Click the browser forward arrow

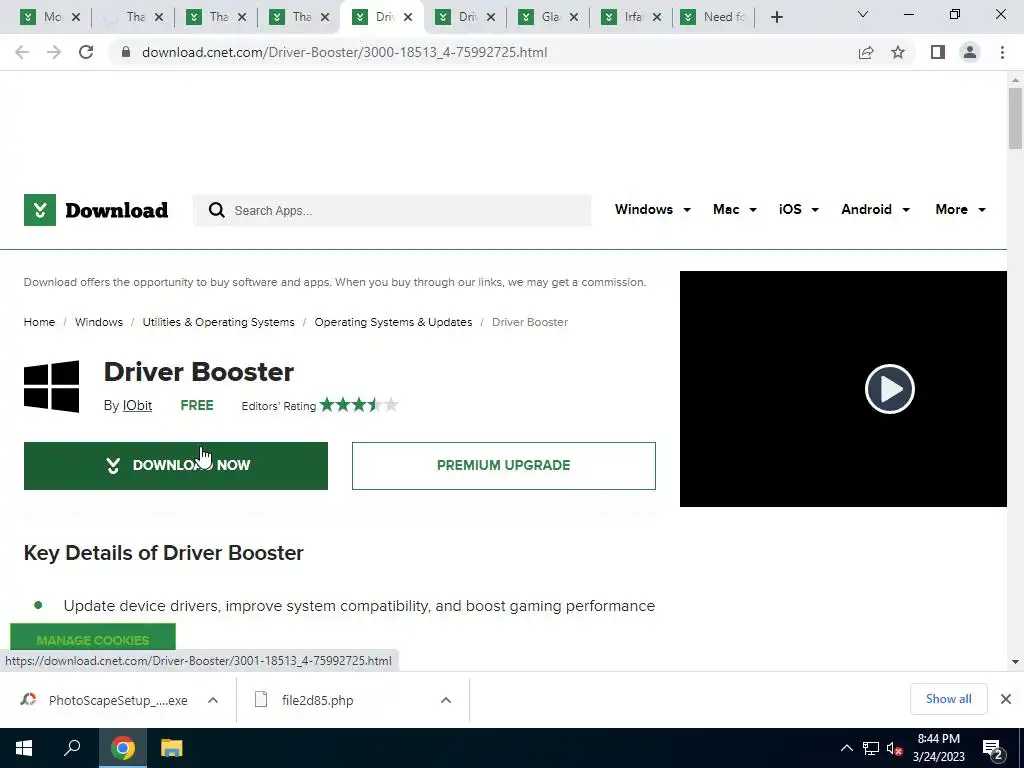click(x=54, y=52)
